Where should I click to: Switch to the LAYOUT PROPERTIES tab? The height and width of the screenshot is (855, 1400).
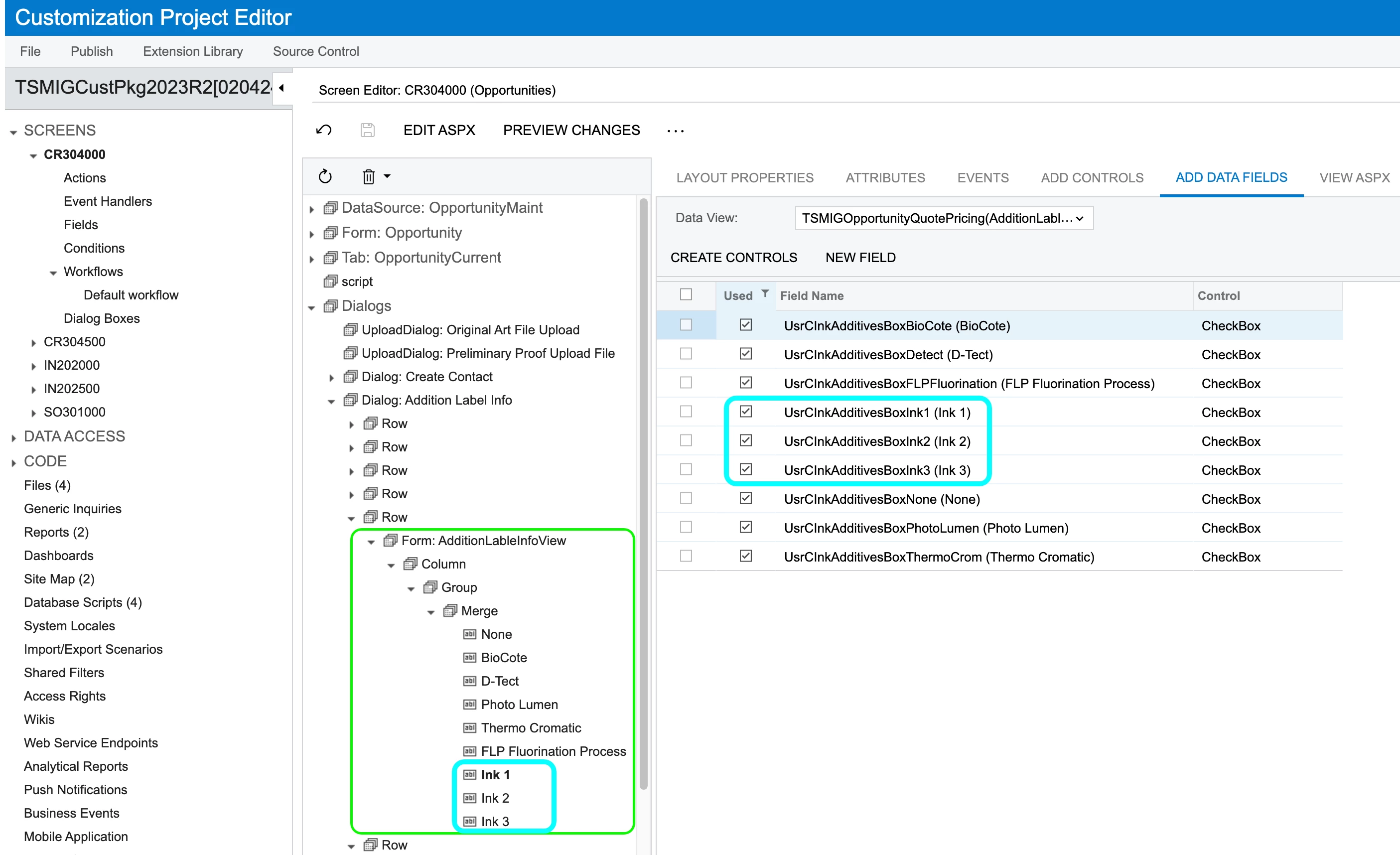[744, 178]
